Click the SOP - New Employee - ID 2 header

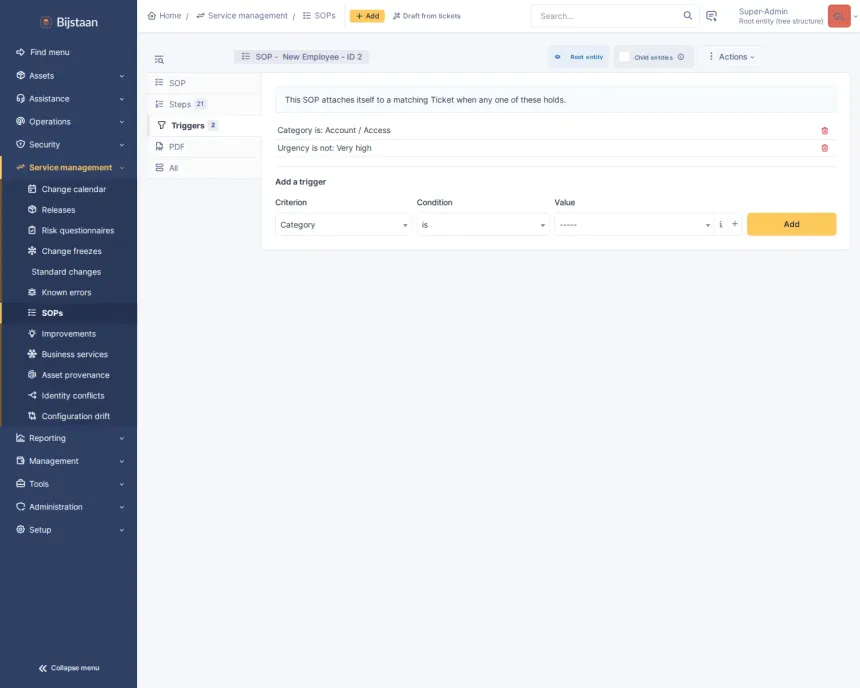[x=302, y=57]
